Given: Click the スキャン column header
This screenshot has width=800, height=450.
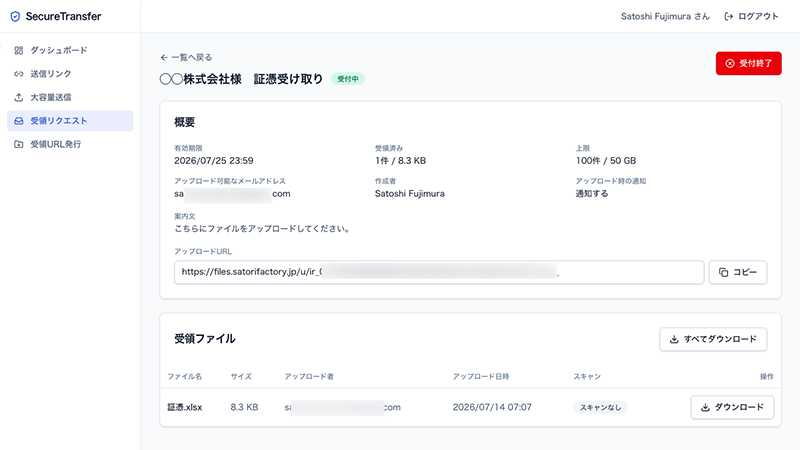Looking at the screenshot, I should pyautogui.click(x=587, y=377).
